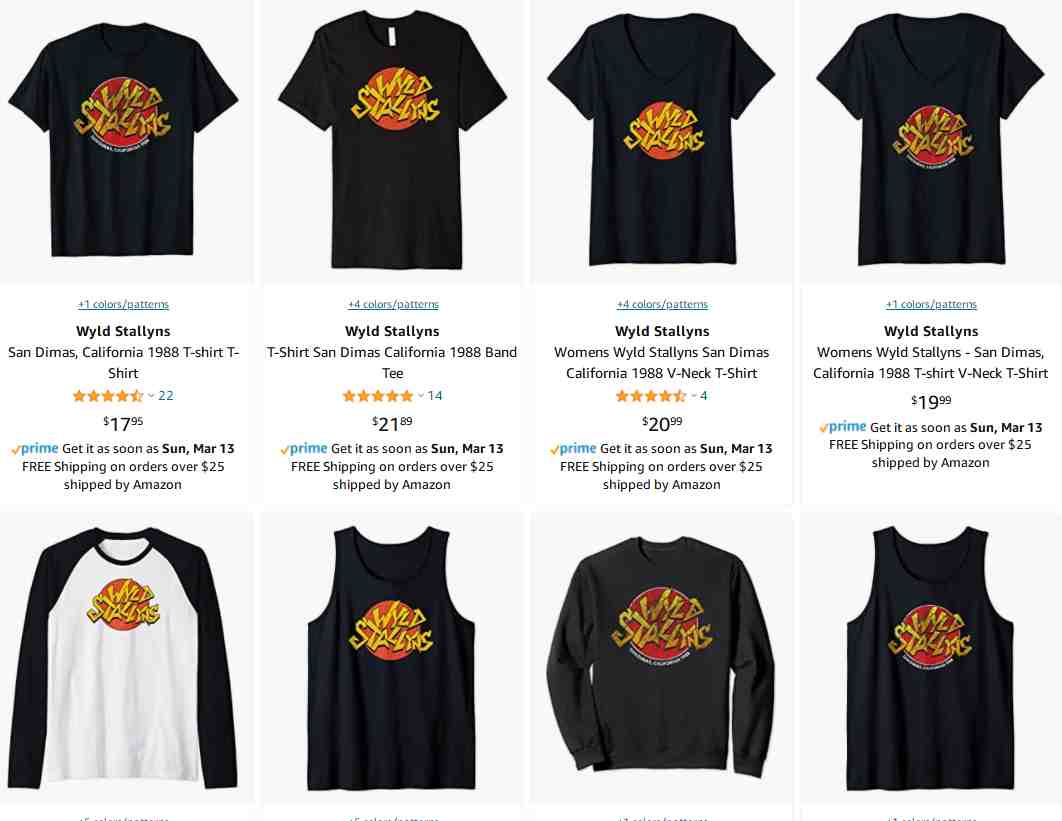Open the white raglan baseball shirt image
1062x821 pixels.
click(x=123, y=657)
